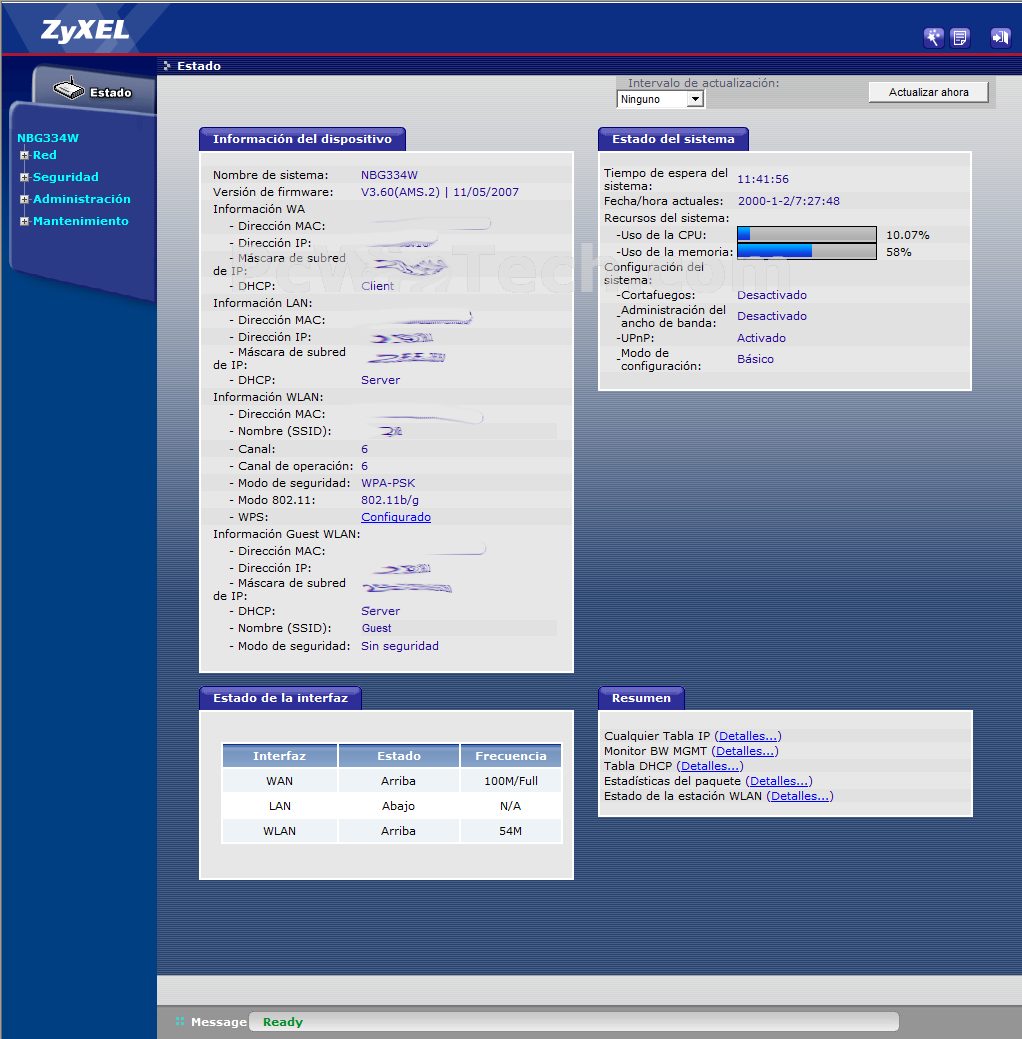Open Cualquier Tabla IP Detalles link
The width and height of the screenshot is (1022, 1039).
pos(748,736)
